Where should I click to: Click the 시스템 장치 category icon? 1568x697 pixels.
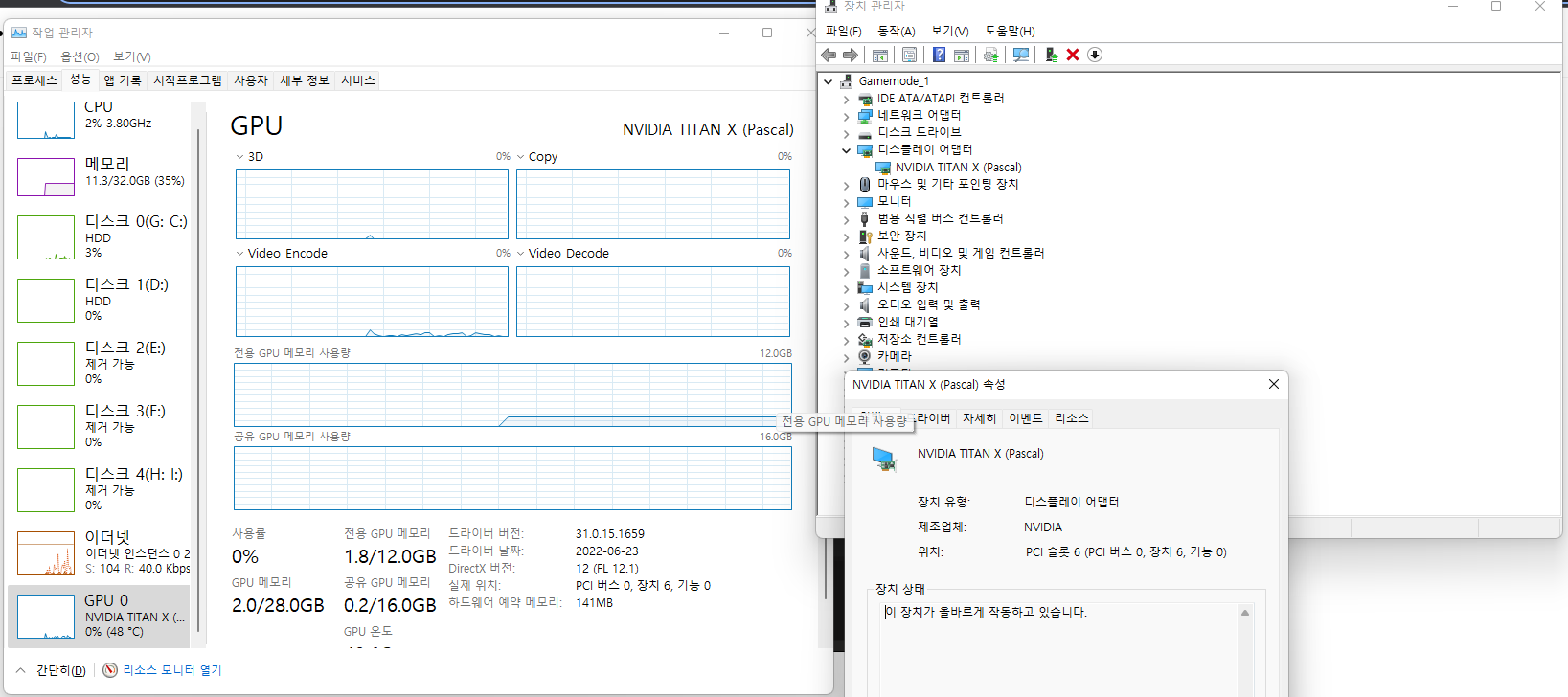pyautogui.click(x=865, y=287)
